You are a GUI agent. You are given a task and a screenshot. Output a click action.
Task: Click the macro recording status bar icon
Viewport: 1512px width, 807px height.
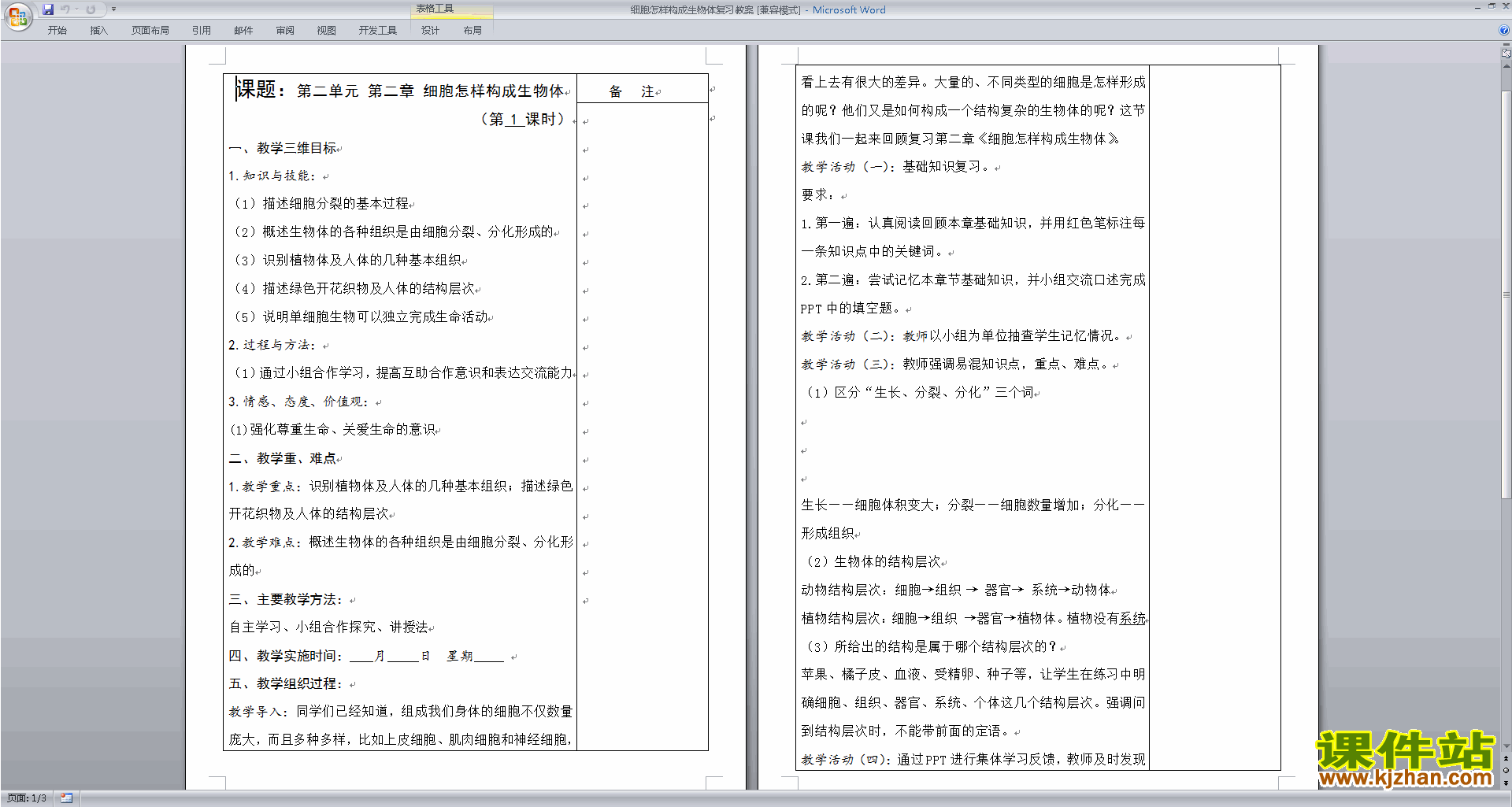(66, 798)
